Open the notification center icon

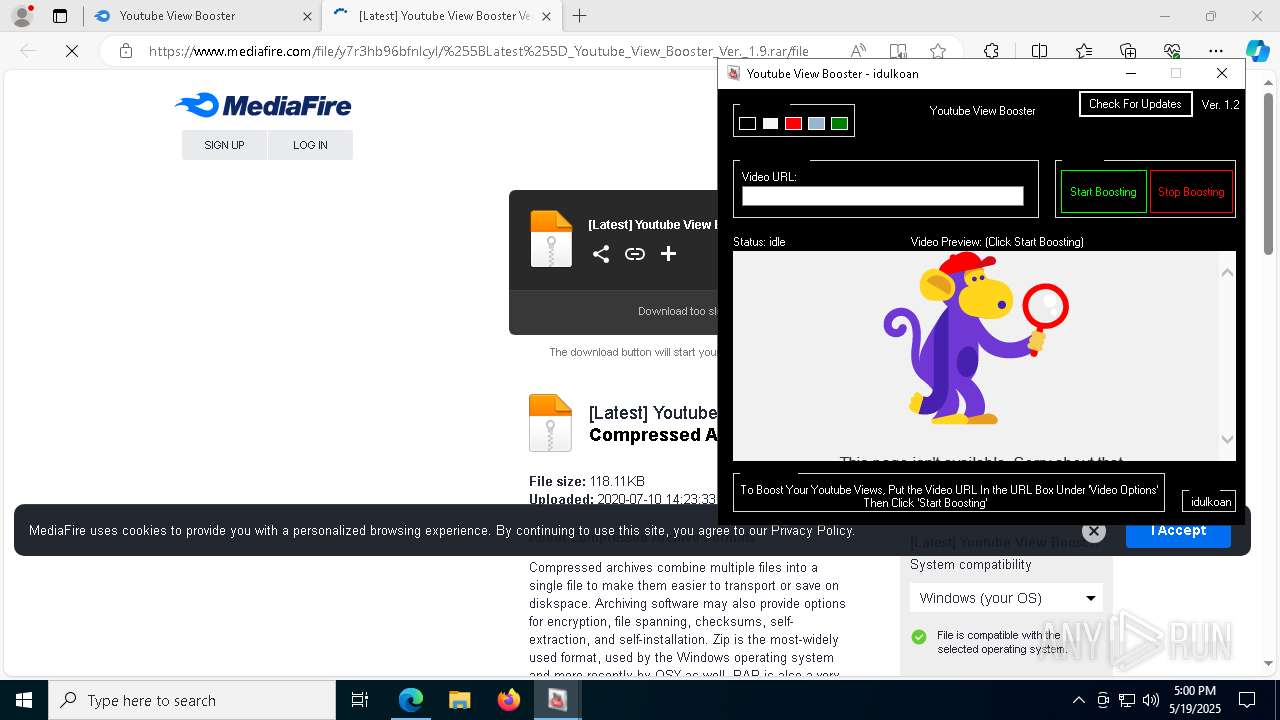tap(1247, 700)
